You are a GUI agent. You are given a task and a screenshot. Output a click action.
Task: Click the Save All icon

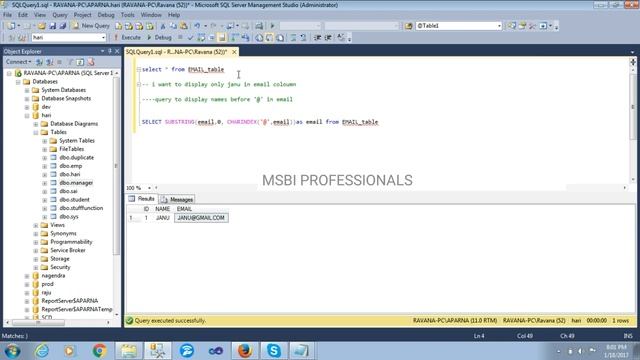pos(63,26)
